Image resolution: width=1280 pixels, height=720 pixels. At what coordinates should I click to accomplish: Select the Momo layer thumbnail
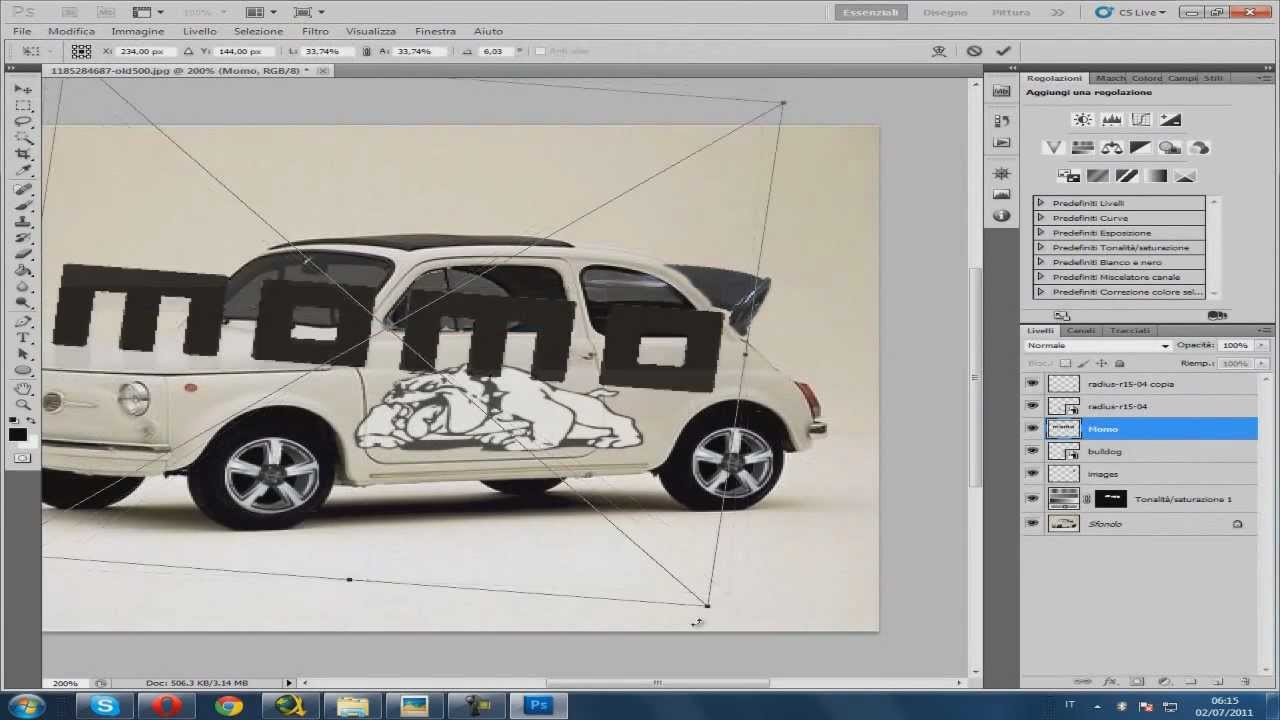[x=1063, y=429]
